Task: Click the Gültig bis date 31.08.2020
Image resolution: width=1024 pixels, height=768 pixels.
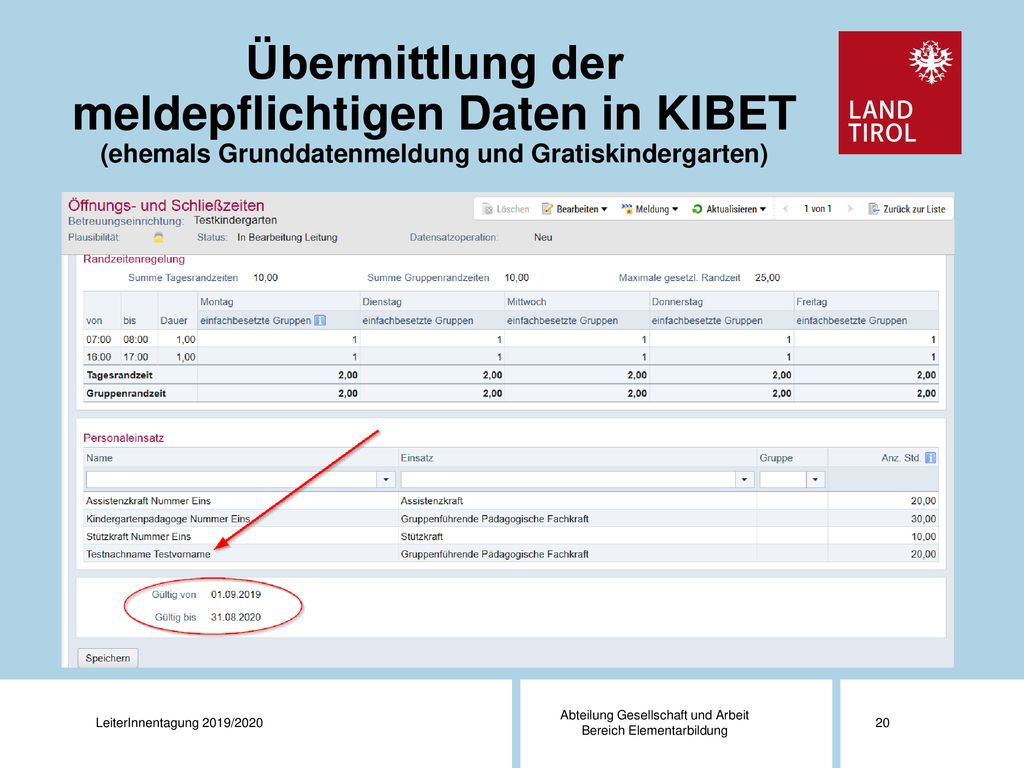Action: pos(236,617)
